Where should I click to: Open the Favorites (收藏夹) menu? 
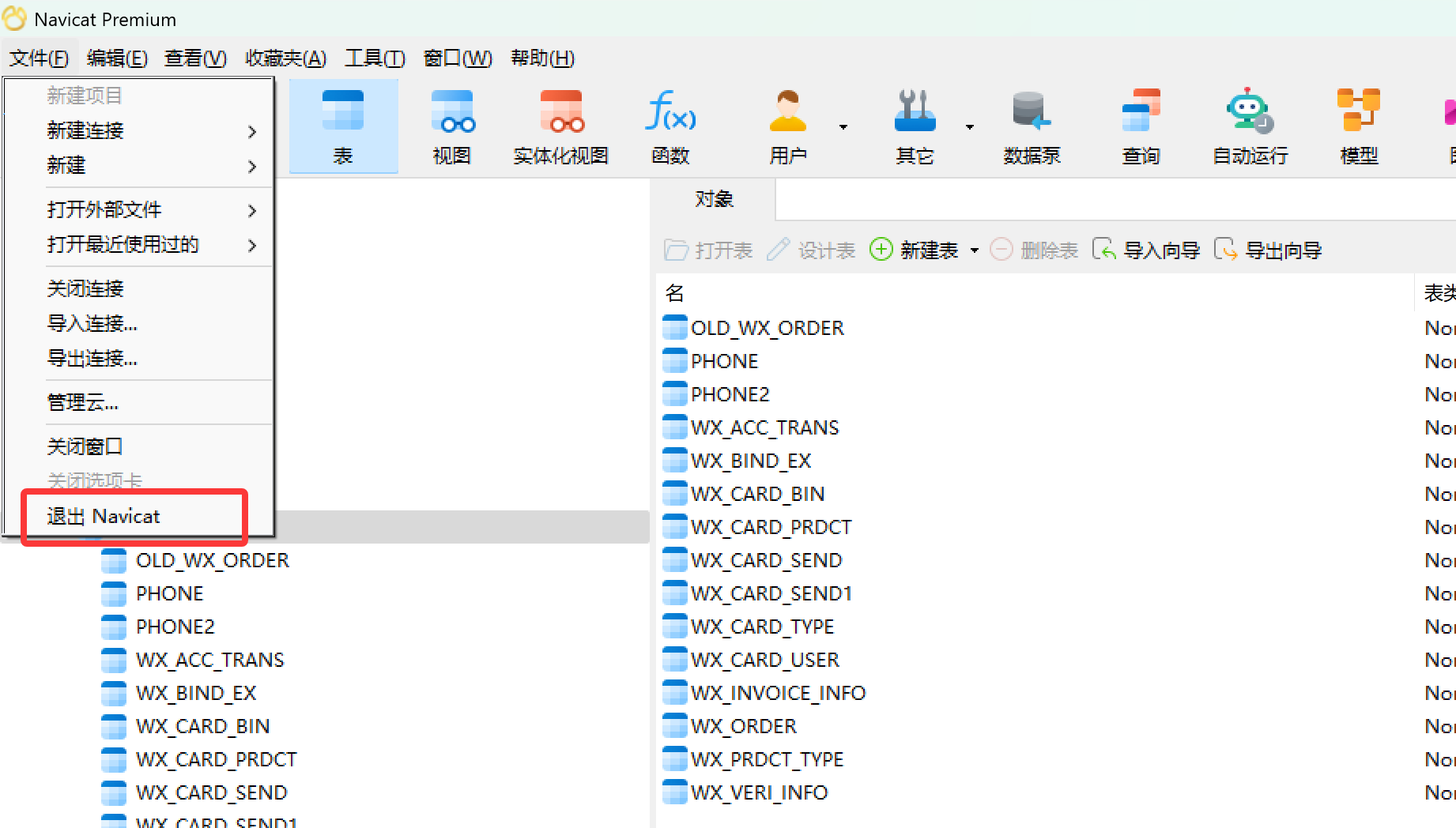(x=285, y=58)
